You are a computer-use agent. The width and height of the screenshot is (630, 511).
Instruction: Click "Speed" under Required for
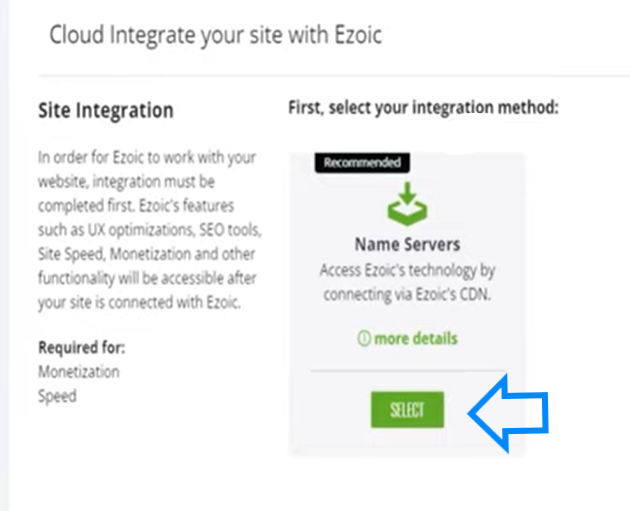point(56,395)
